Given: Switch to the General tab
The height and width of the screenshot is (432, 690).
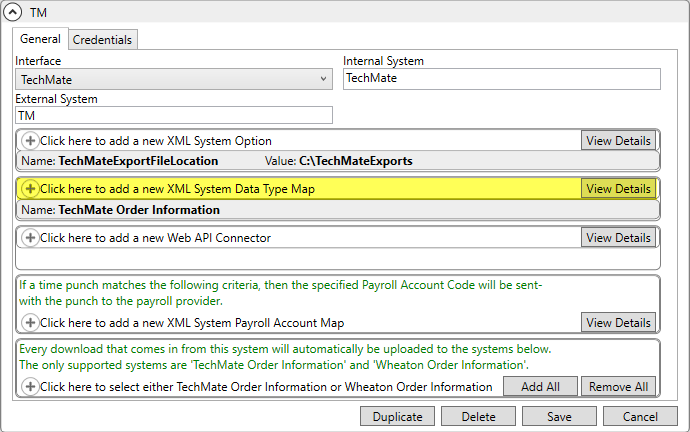Looking at the screenshot, I should coord(40,39).
